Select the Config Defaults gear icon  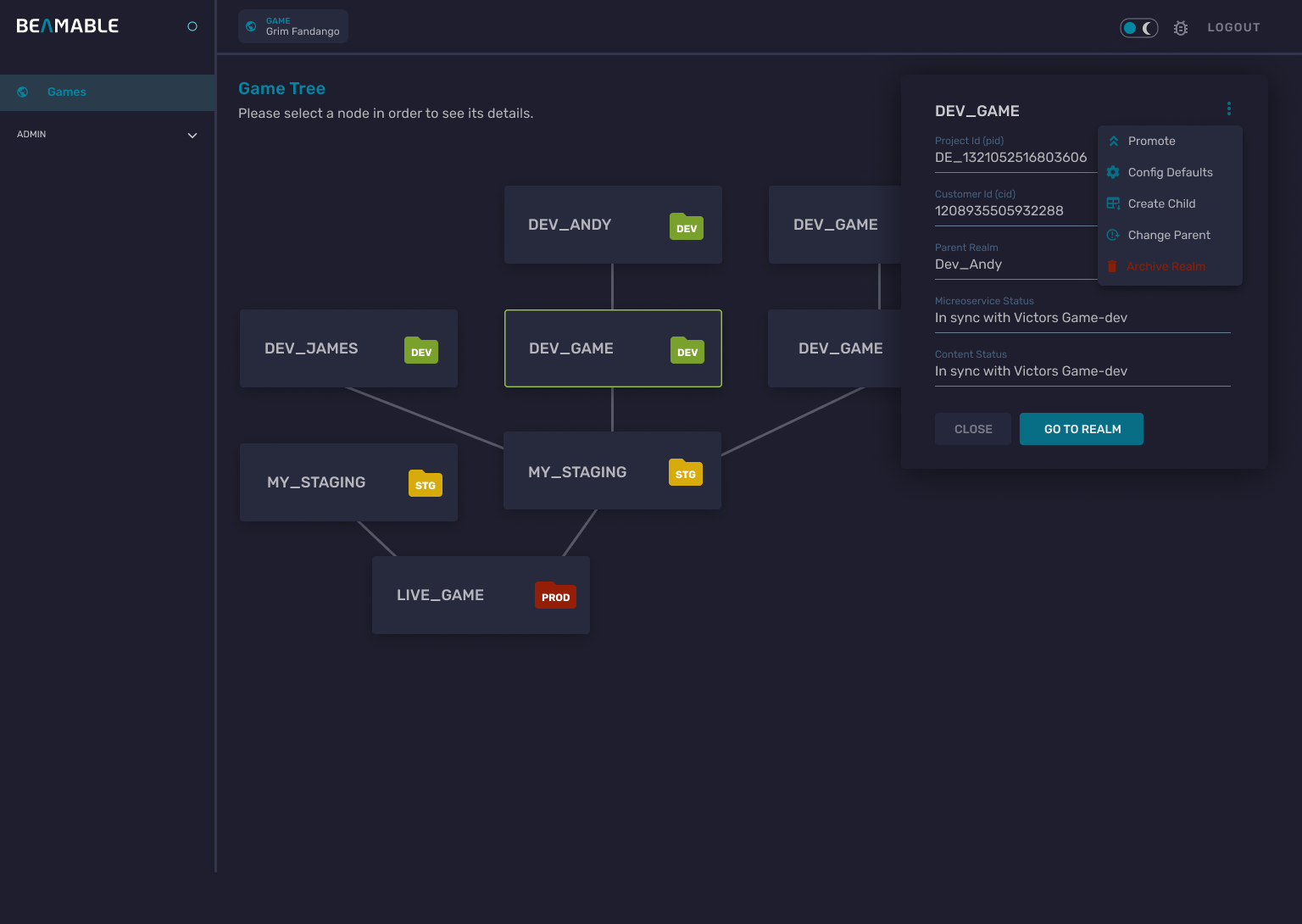click(x=1112, y=172)
